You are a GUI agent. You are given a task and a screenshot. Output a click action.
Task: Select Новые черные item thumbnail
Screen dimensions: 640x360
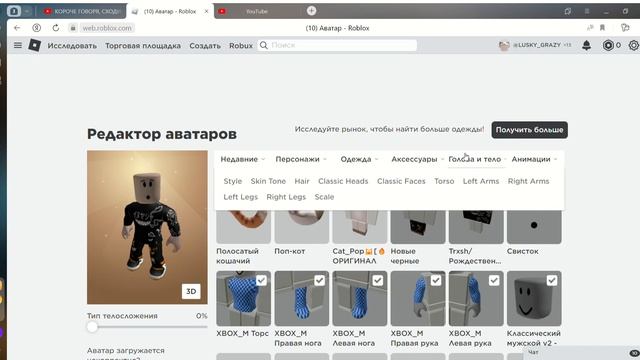tap(418, 227)
